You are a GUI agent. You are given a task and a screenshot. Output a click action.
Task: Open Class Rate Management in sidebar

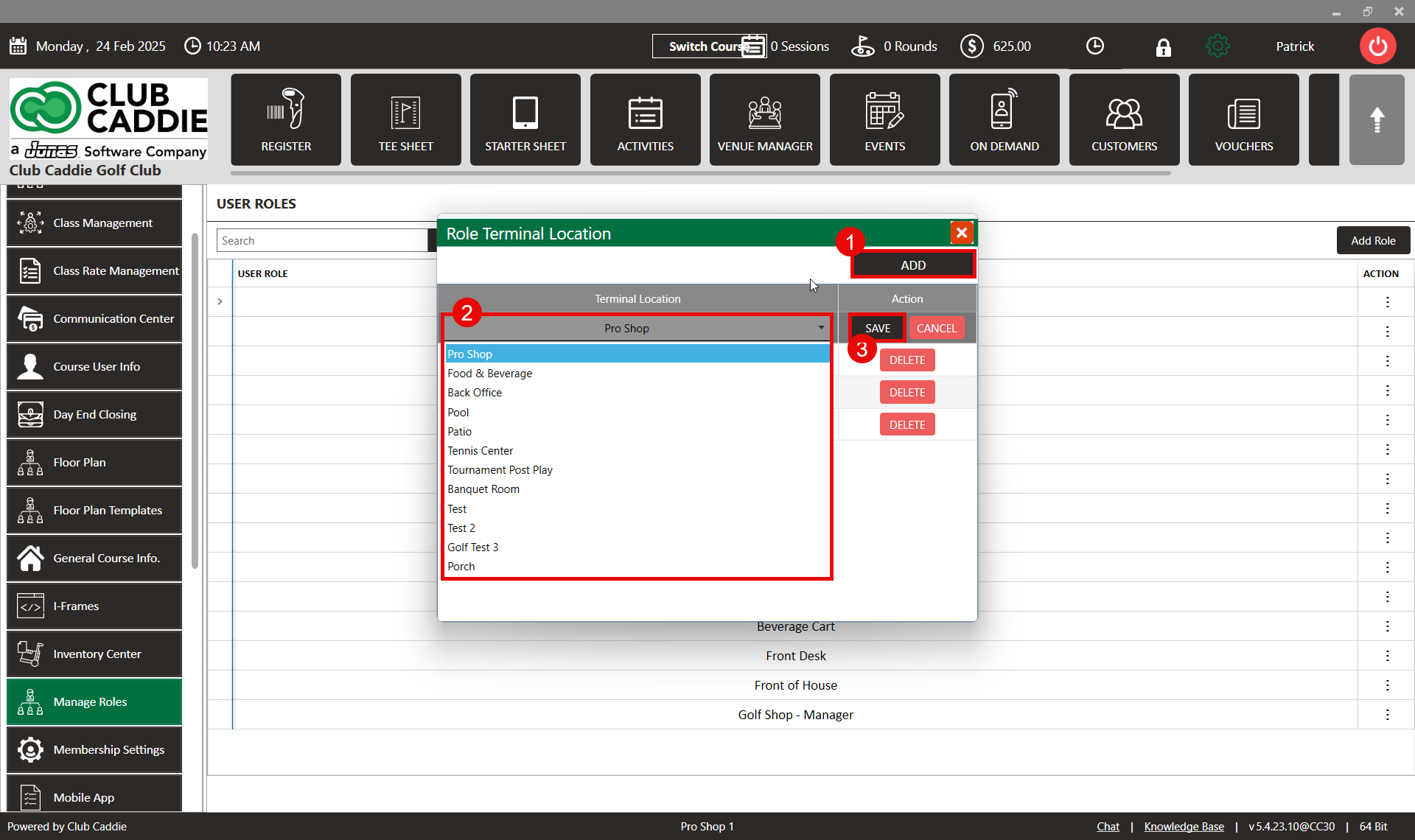coord(94,270)
